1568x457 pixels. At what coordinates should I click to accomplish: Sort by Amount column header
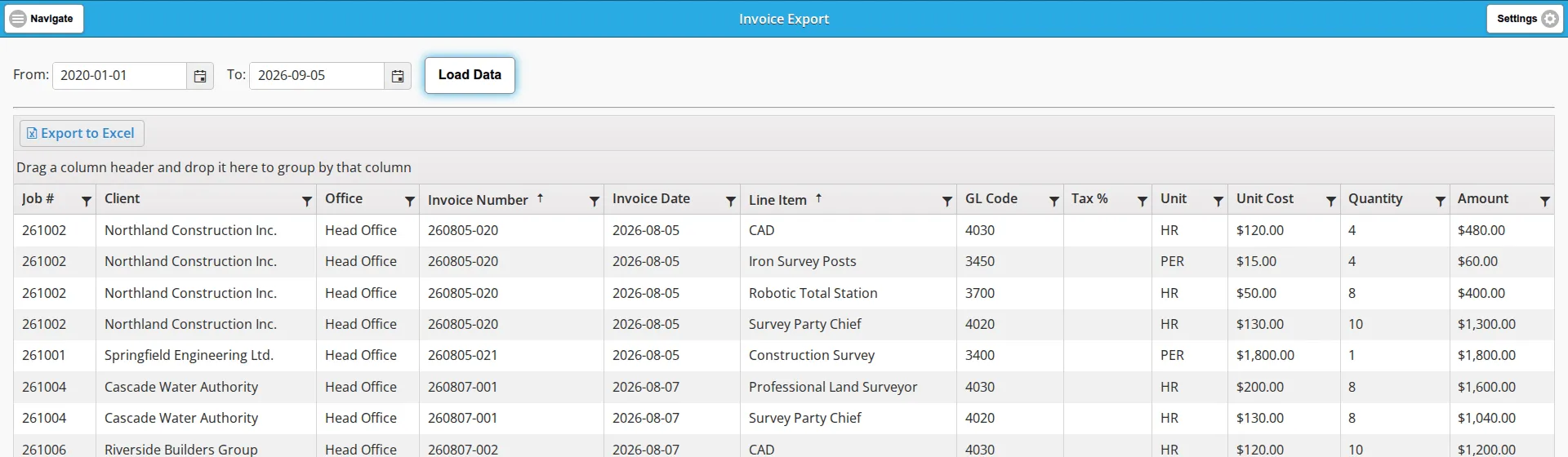[x=1483, y=199]
